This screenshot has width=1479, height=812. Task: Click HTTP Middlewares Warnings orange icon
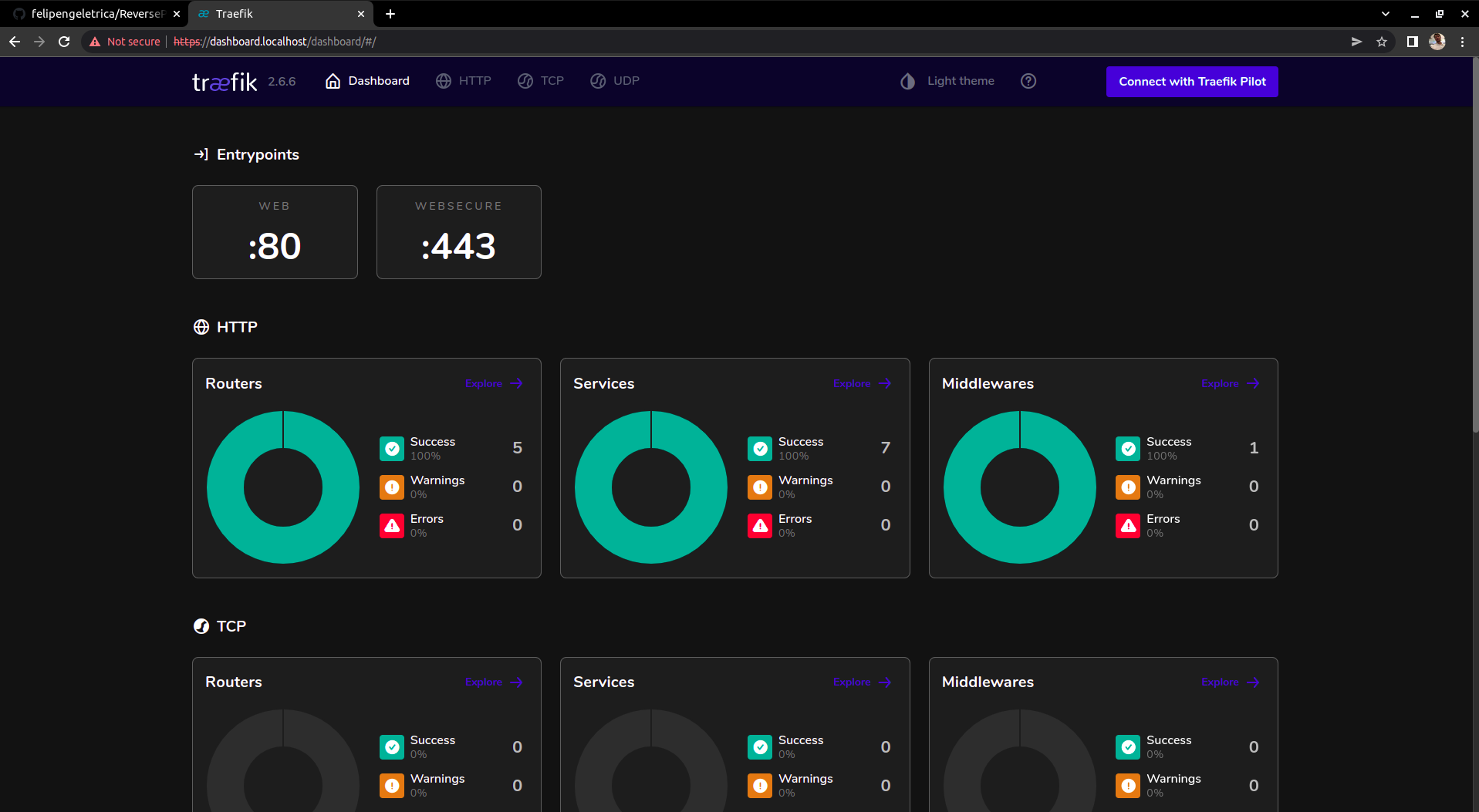pos(1128,487)
